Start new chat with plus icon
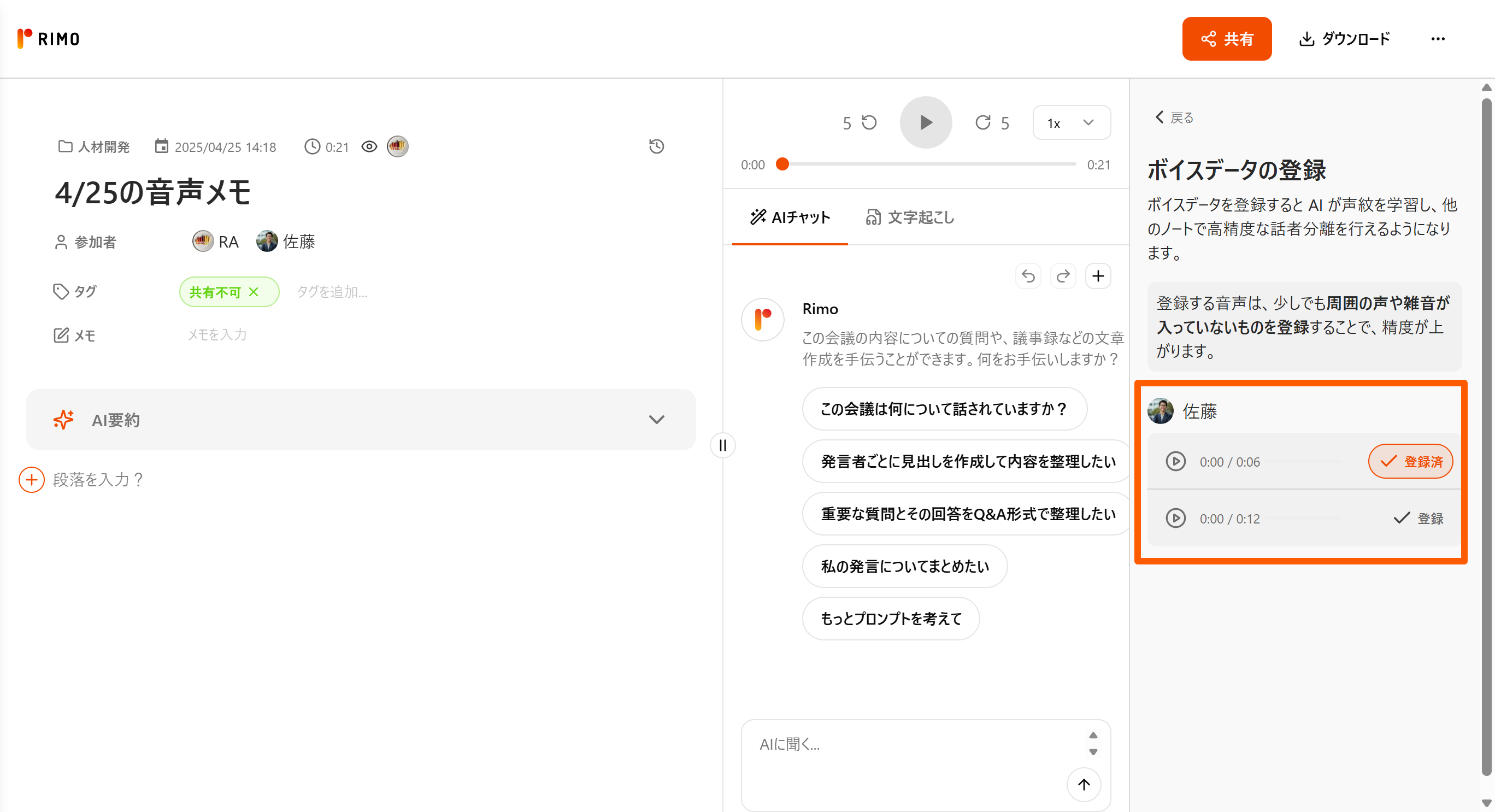 (1097, 276)
